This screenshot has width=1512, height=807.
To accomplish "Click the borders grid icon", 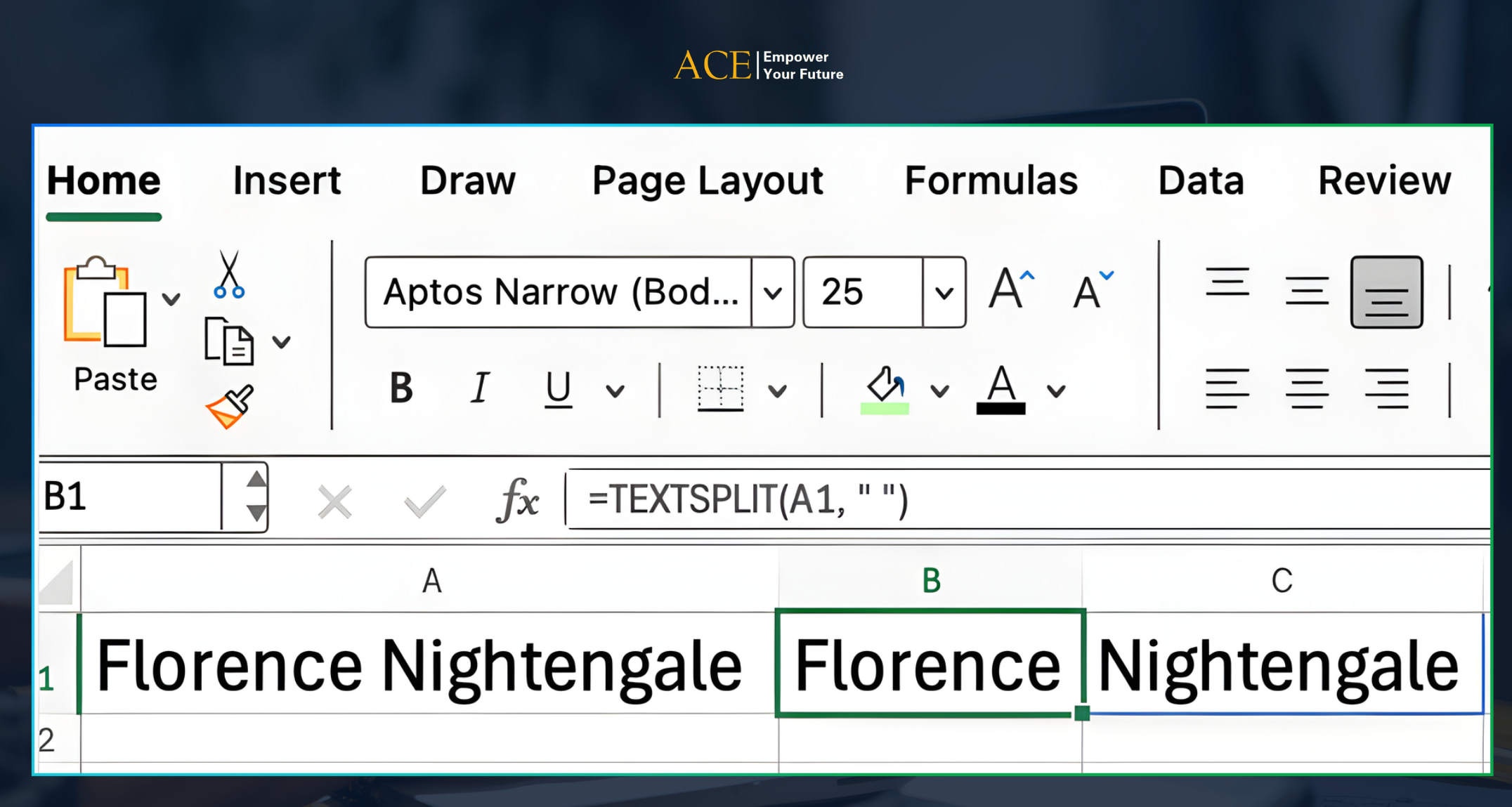I will point(720,388).
